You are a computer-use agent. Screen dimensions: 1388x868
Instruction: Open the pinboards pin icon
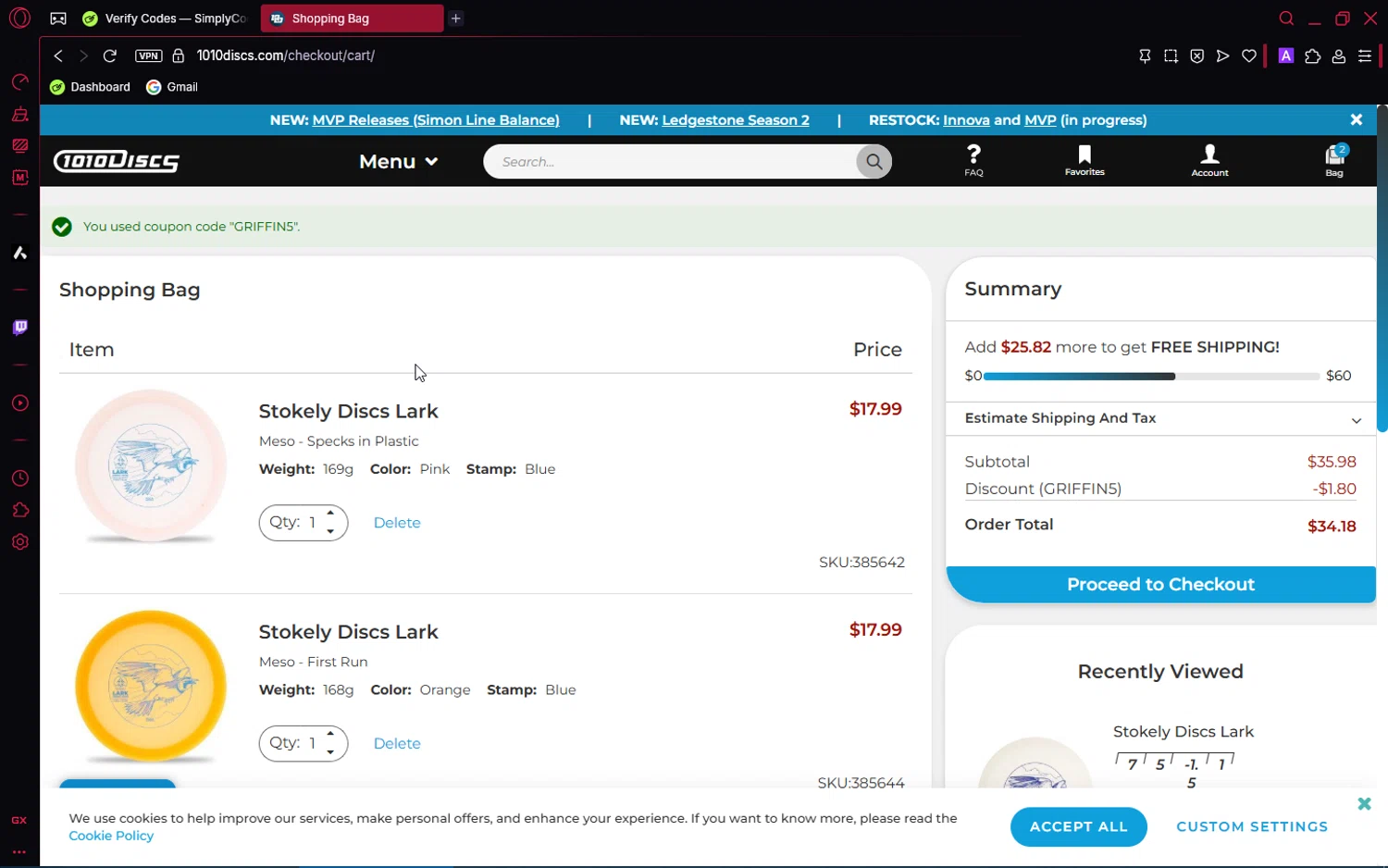coord(1145,56)
